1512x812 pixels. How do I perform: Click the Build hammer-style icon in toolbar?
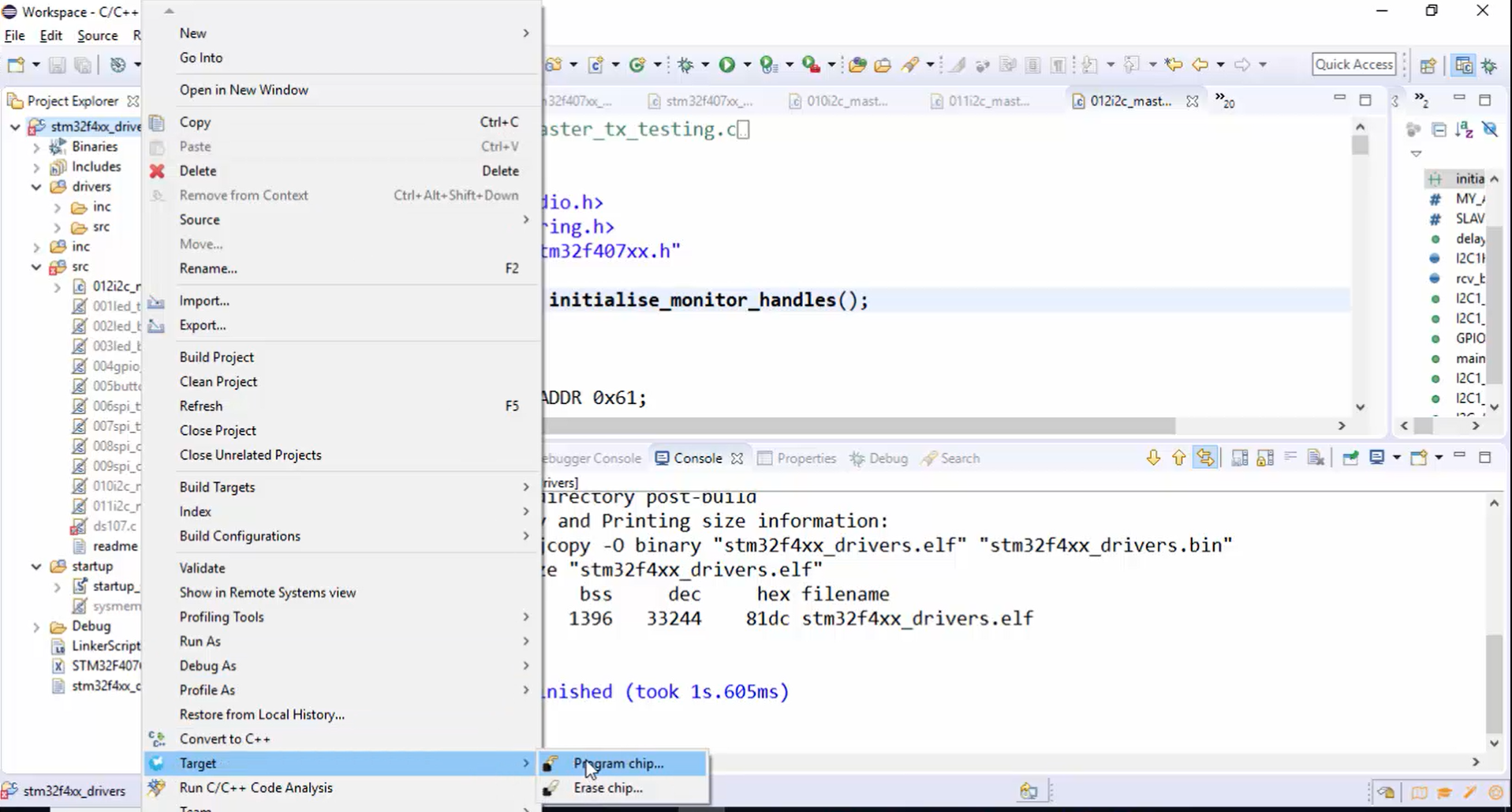point(118,65)
